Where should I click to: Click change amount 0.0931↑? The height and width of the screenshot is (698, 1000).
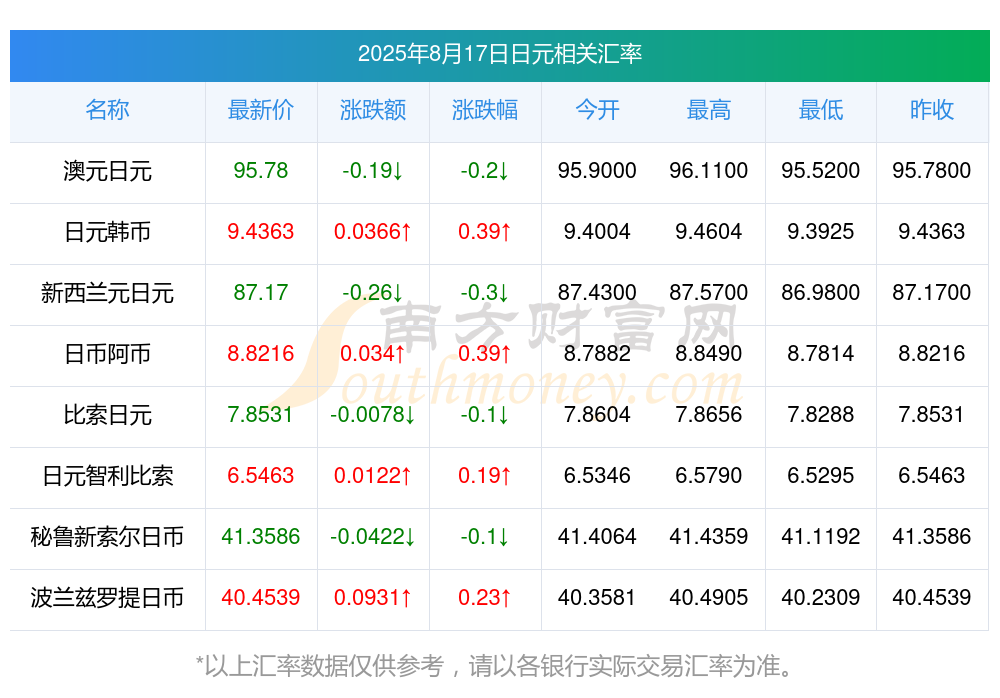(x=372, y=598)
